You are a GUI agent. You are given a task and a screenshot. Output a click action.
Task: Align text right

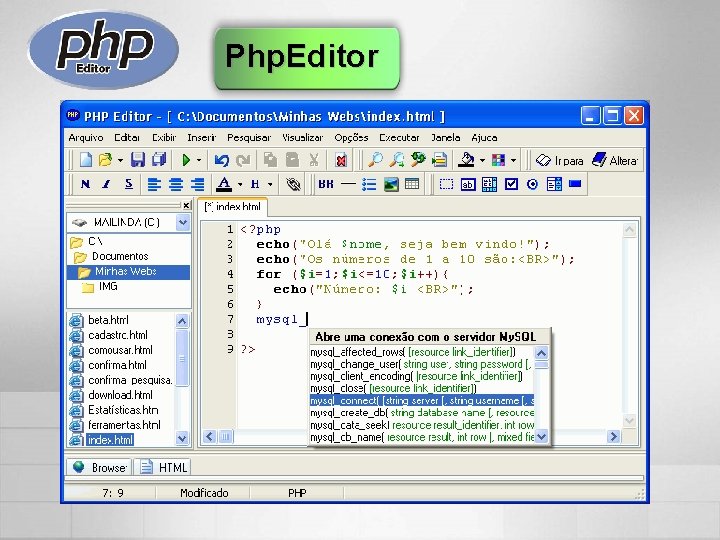pos(197,184)
